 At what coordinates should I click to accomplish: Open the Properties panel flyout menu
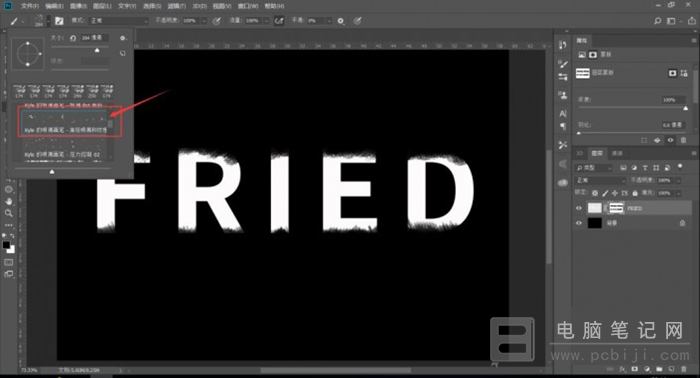click(x=694, y=40)
